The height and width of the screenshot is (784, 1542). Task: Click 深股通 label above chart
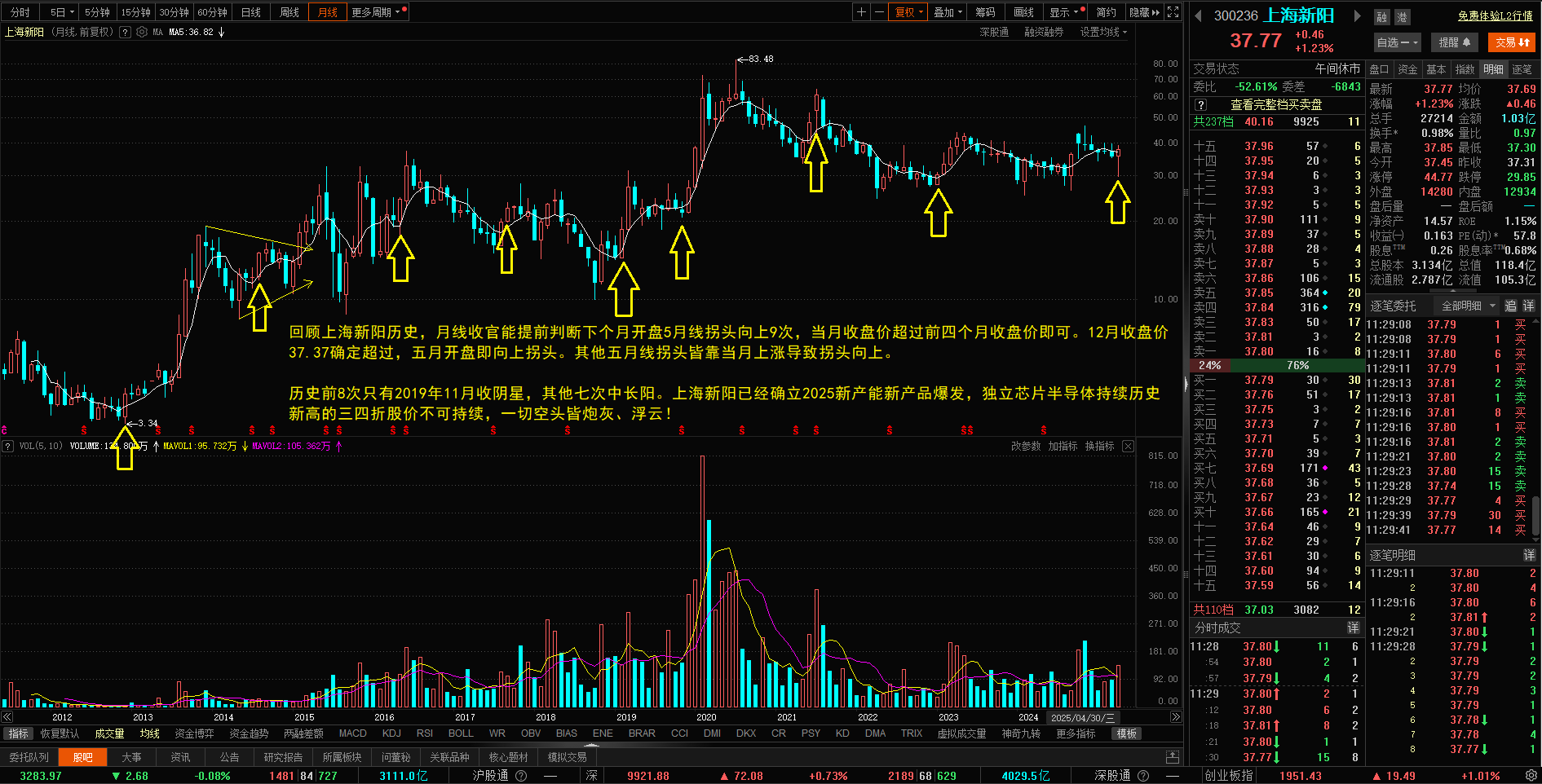tap(994, 33)
